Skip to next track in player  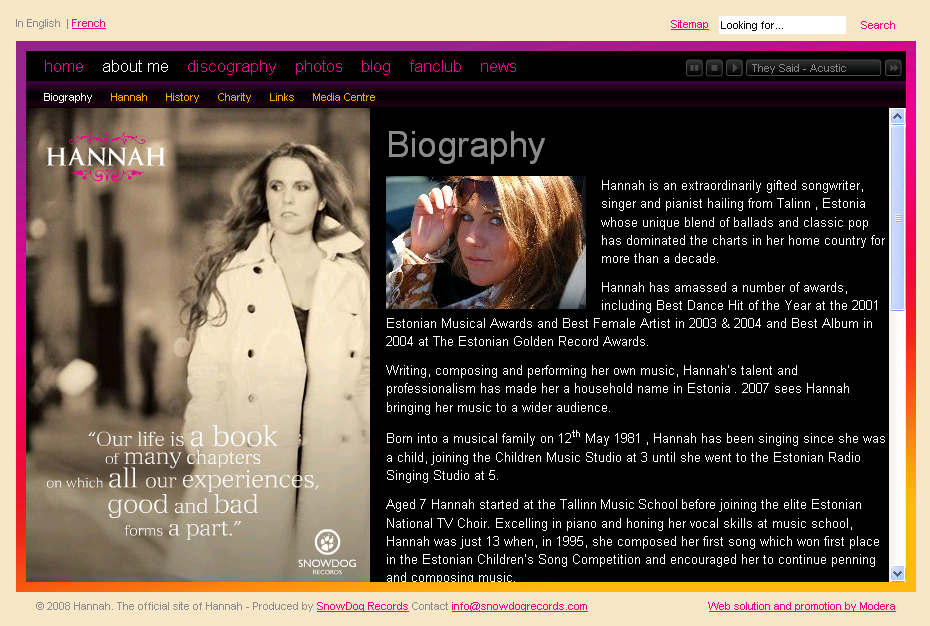[893, 68]
